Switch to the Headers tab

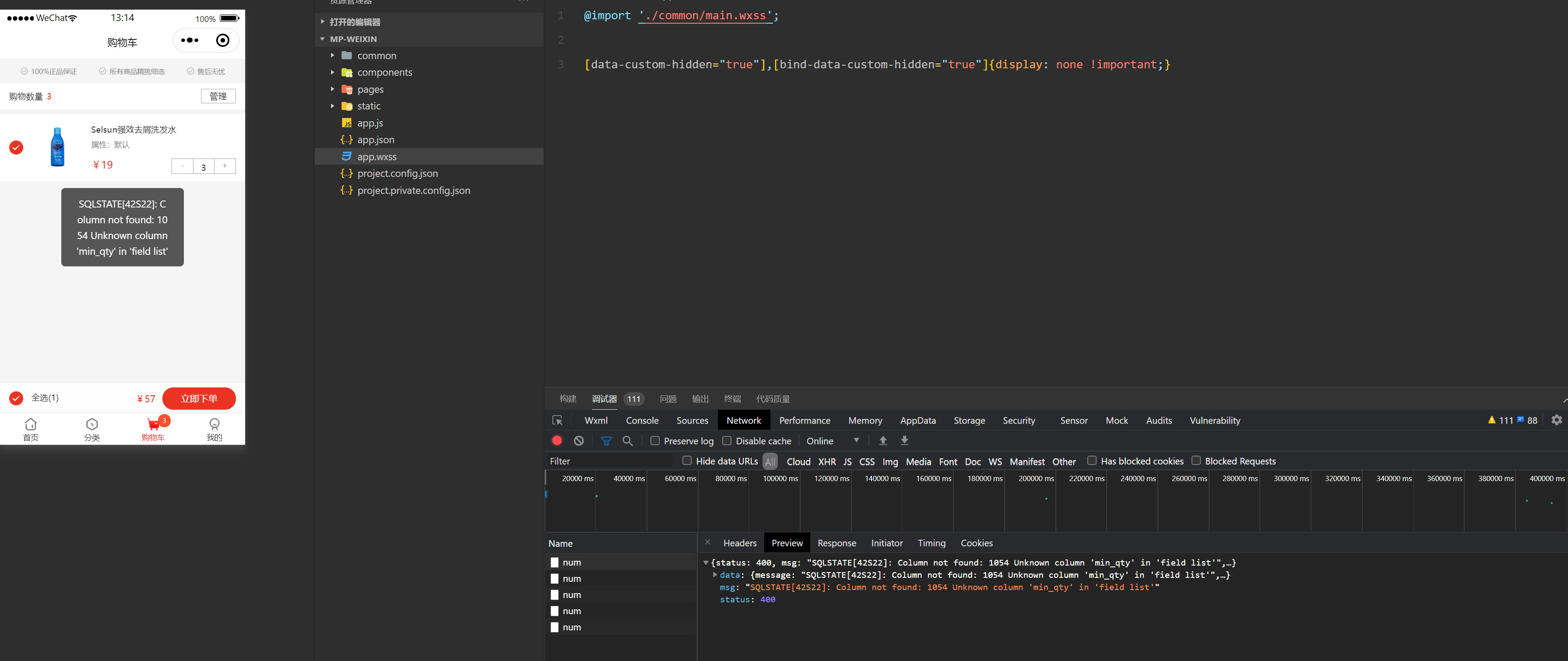click(739, 543)
